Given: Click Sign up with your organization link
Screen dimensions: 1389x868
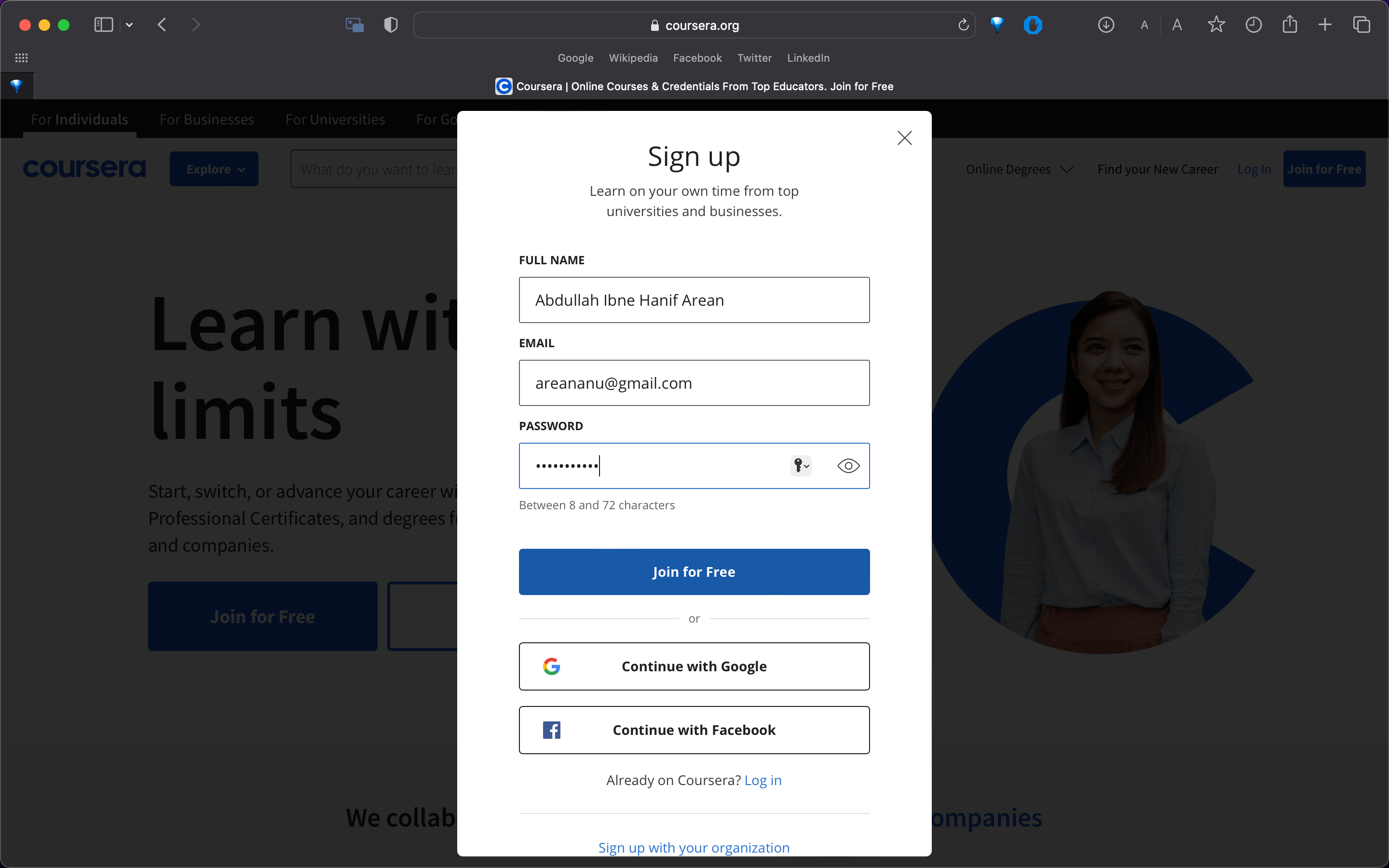Looking at the screenshot, I should (694, 847).
